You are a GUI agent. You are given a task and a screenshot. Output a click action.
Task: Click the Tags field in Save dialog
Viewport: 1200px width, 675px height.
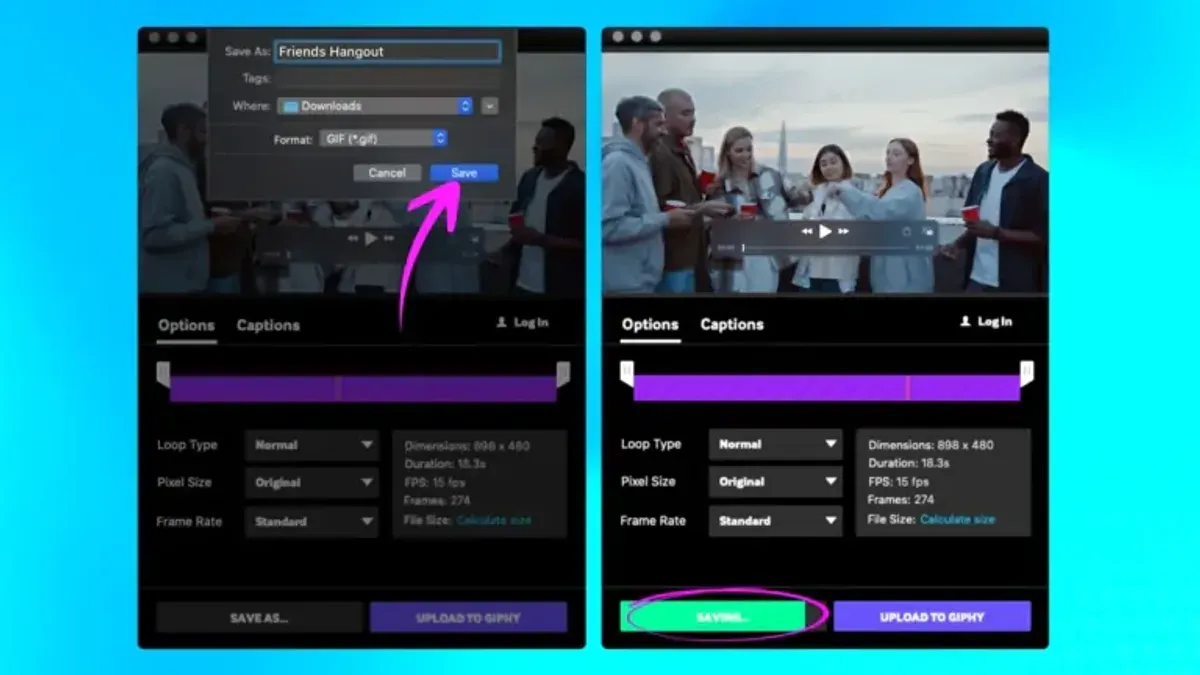point(388,78)
